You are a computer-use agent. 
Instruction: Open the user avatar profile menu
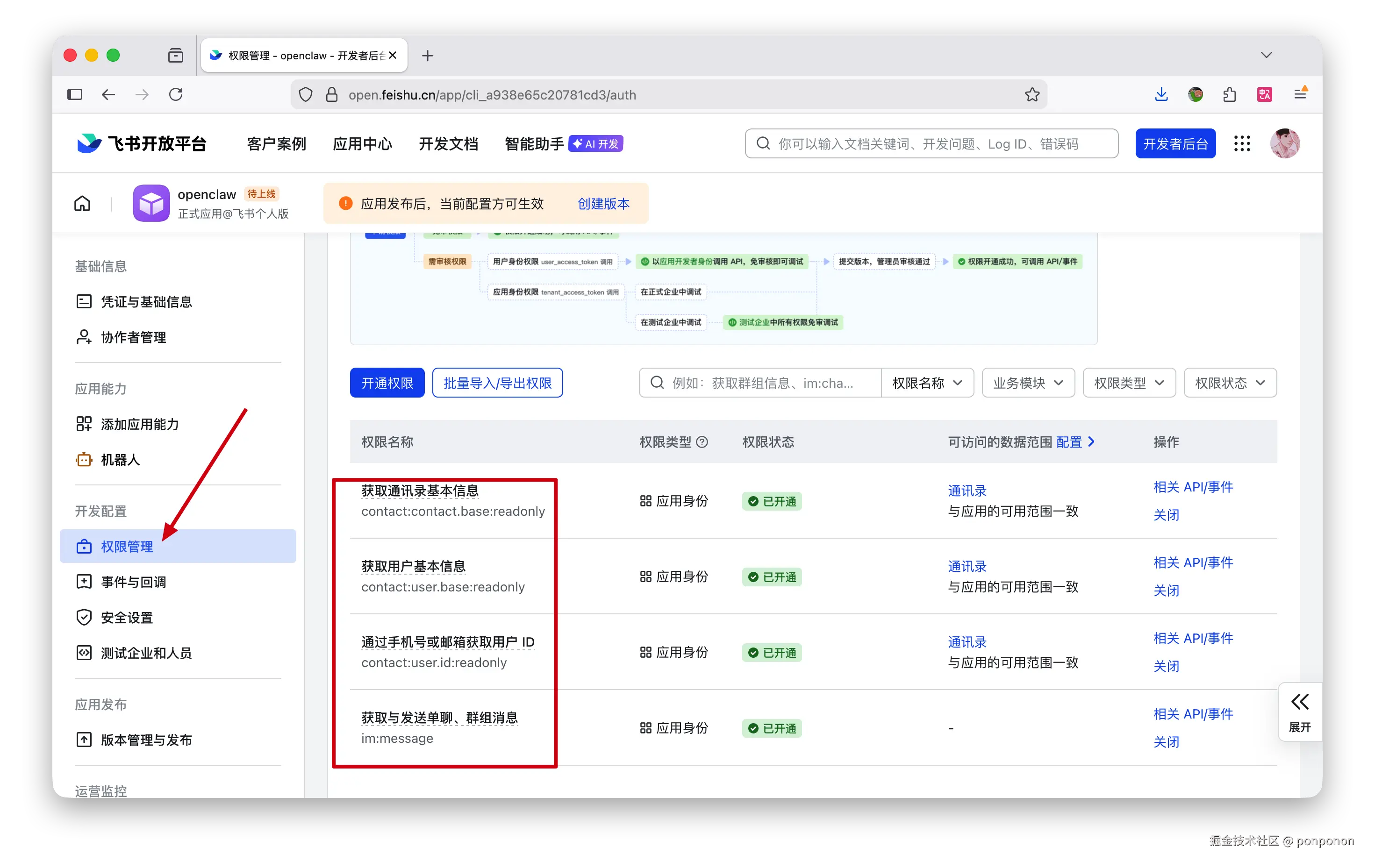[x=1284, y=143]
